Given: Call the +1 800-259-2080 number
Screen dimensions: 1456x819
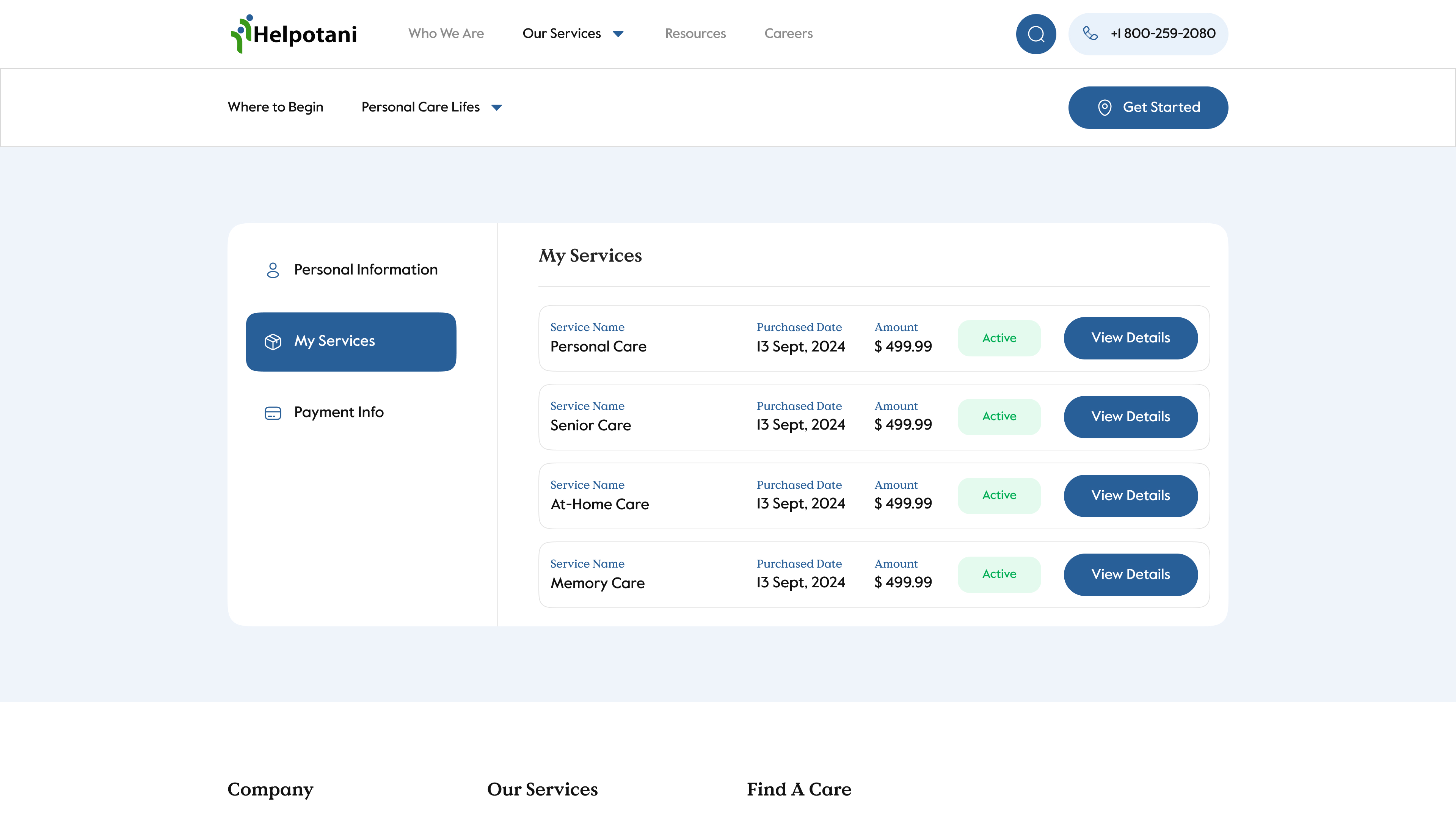Looking at the screenshot, I should pos(1162,33).
